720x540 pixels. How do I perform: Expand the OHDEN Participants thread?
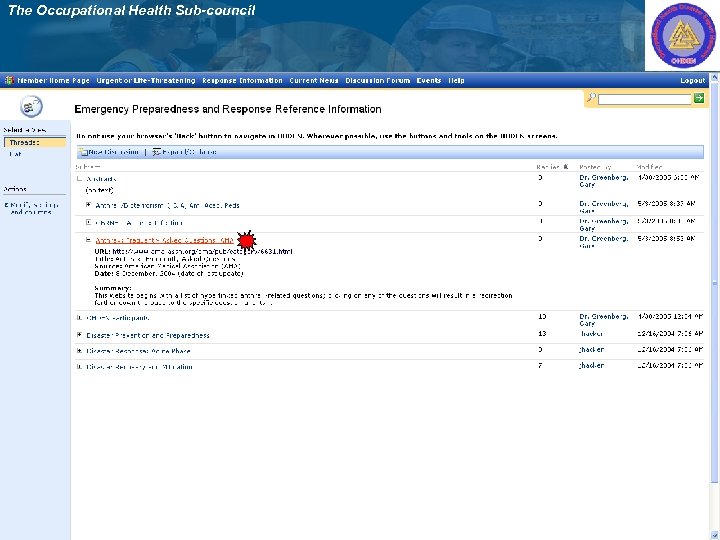(79, 317)
